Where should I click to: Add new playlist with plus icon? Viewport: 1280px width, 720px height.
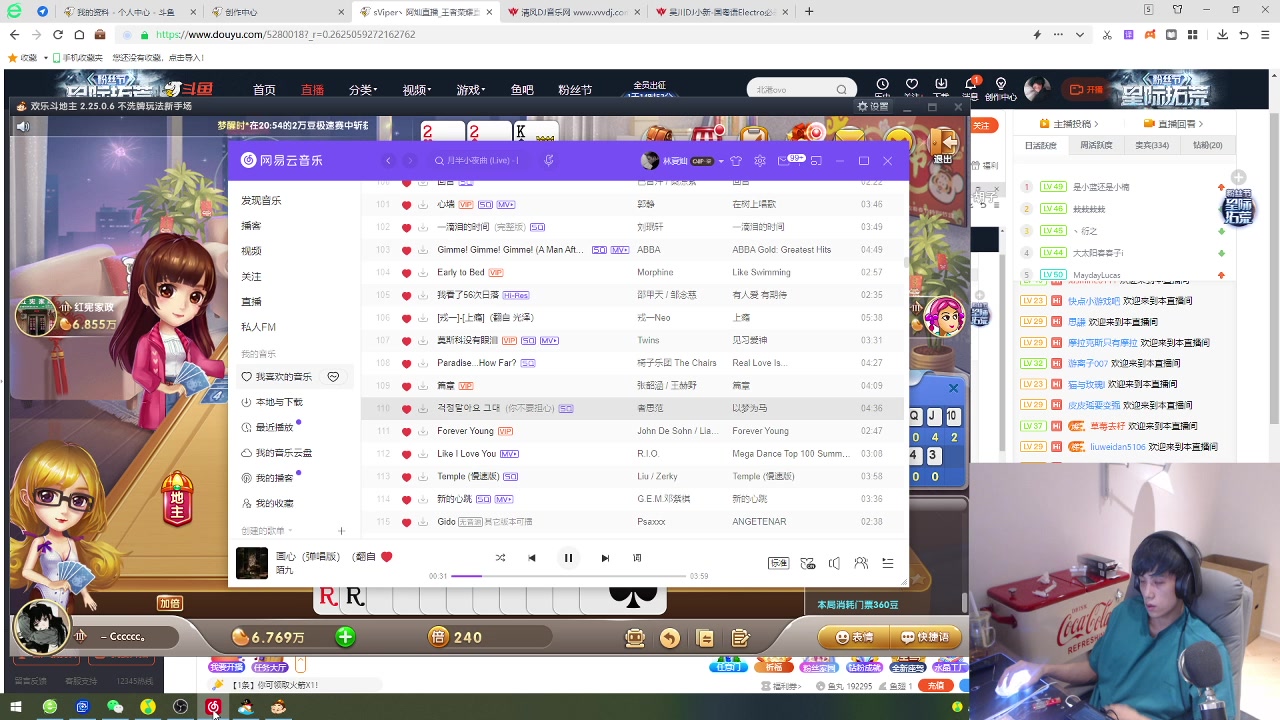[x=341, y=531]
